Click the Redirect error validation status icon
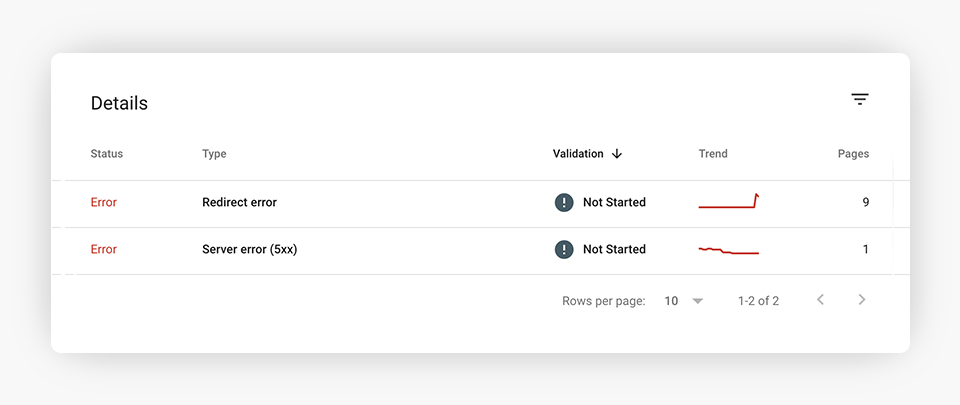 [564, 202]
